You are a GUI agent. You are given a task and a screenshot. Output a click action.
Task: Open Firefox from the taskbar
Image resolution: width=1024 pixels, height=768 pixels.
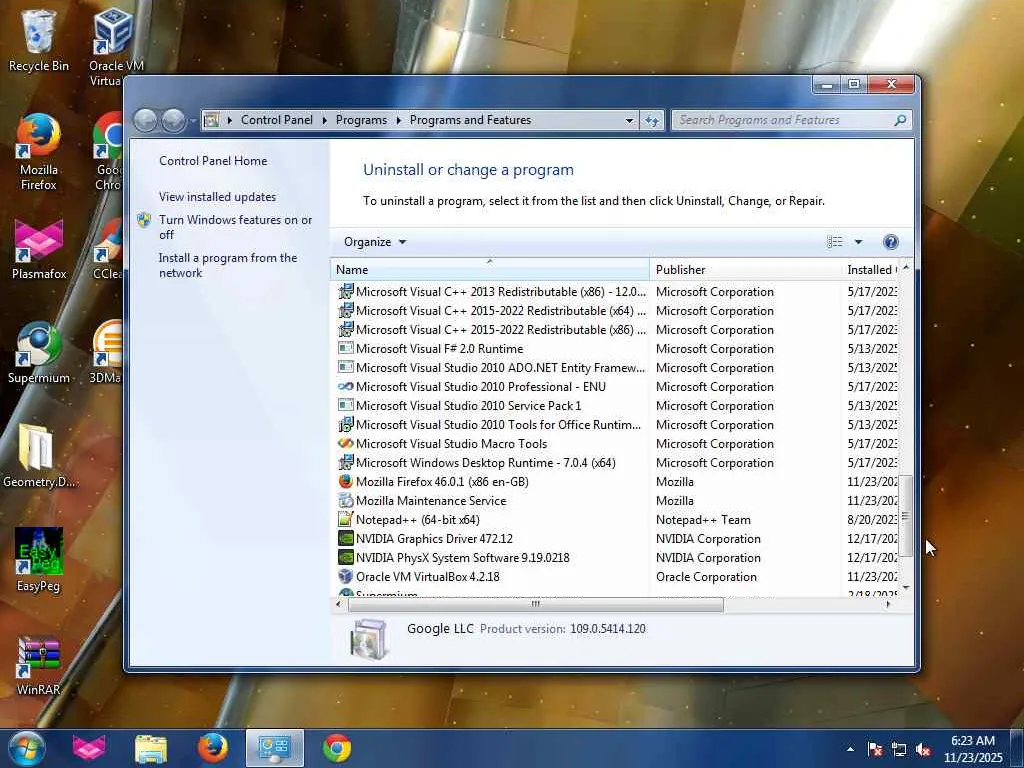(x=213, y=748)
